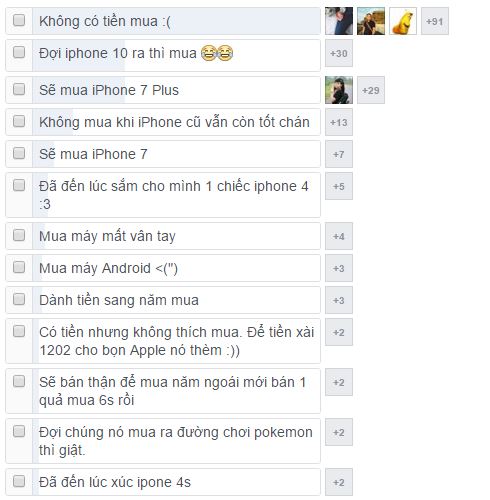Check the "Dành tiền sang năm mua" box

(x=19, y=299)
